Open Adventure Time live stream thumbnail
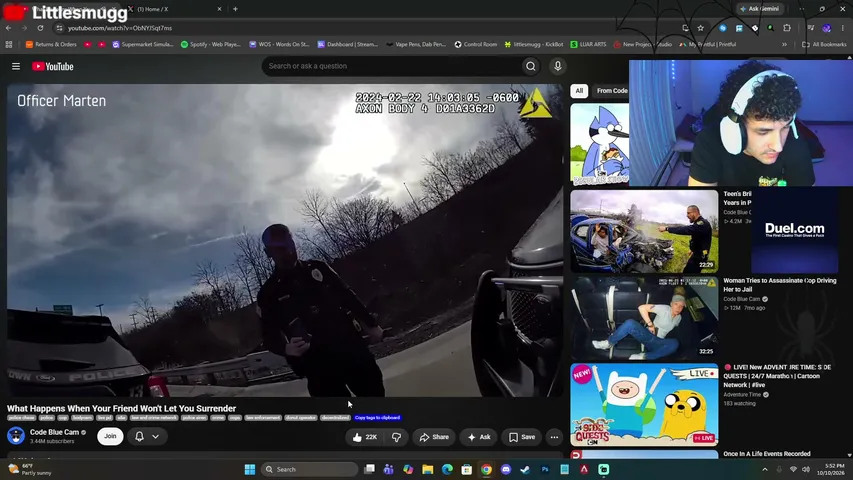Viewport: 853px width, 480px height. pyautogui.click(x=644, y=405)
